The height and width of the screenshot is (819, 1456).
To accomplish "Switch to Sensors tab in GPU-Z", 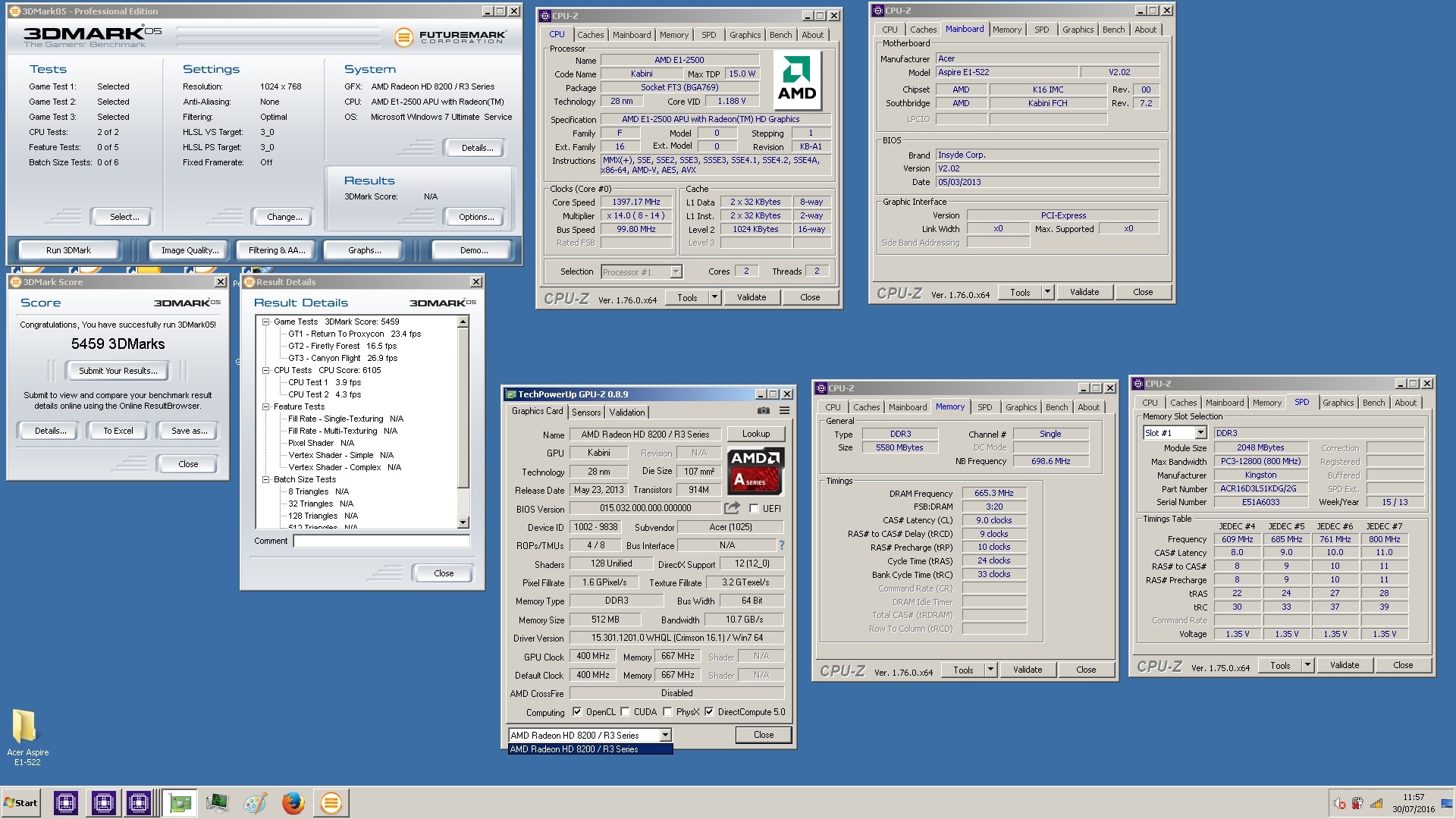I will tap(586, 413).
